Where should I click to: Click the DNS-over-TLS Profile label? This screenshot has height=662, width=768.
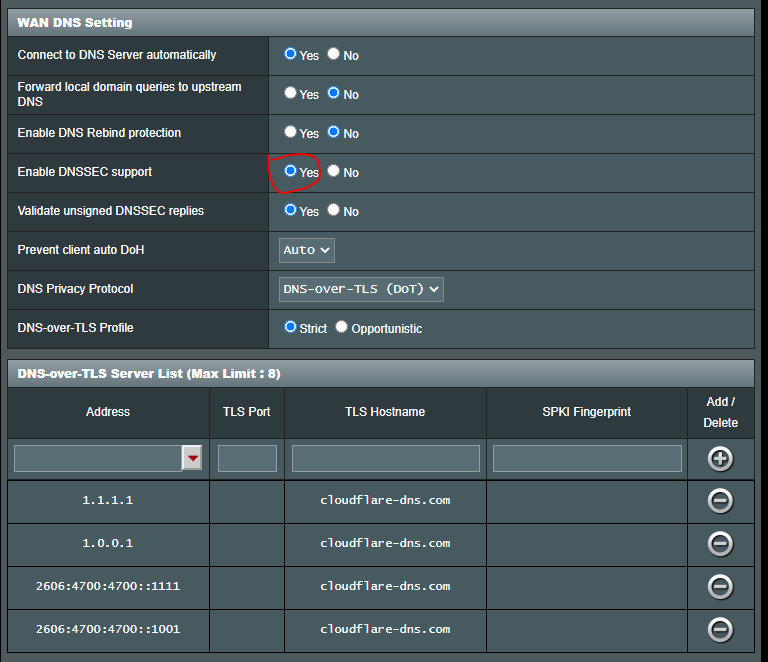point(75,328)
